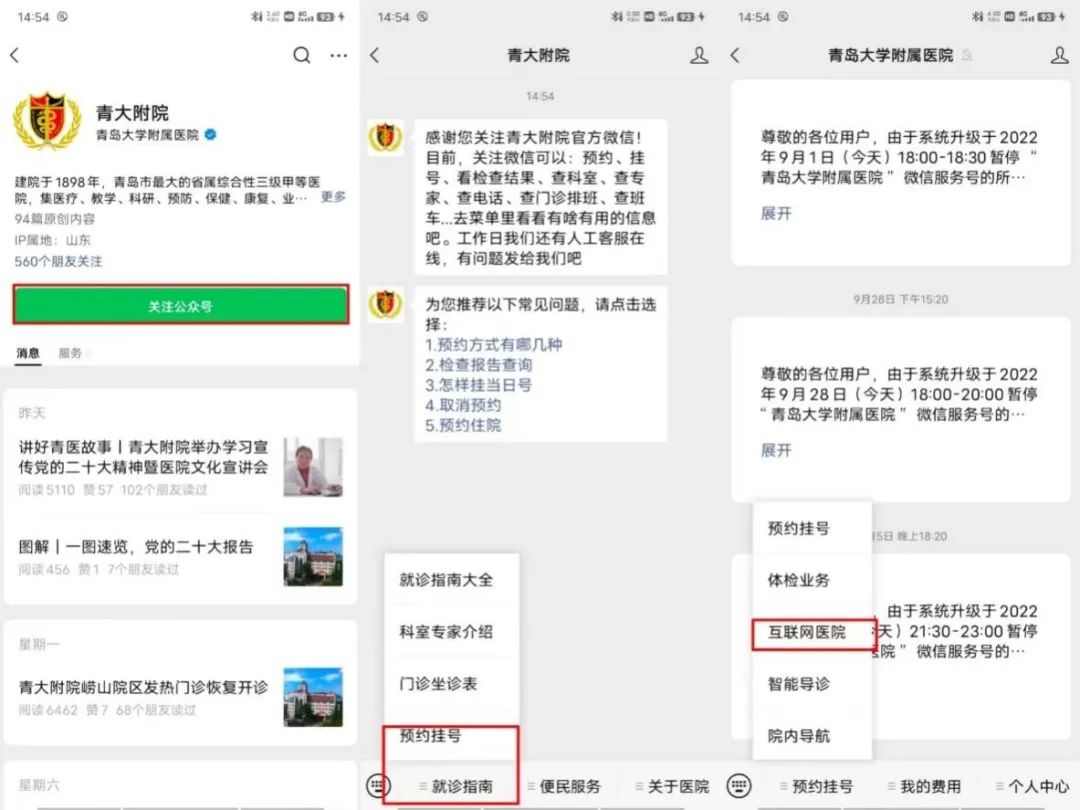The height and width of the screenshot is (810, 1080).
Task: Select 互联网医院 from the popup menu
Action: pyautogui.click(x=806, y=632)
